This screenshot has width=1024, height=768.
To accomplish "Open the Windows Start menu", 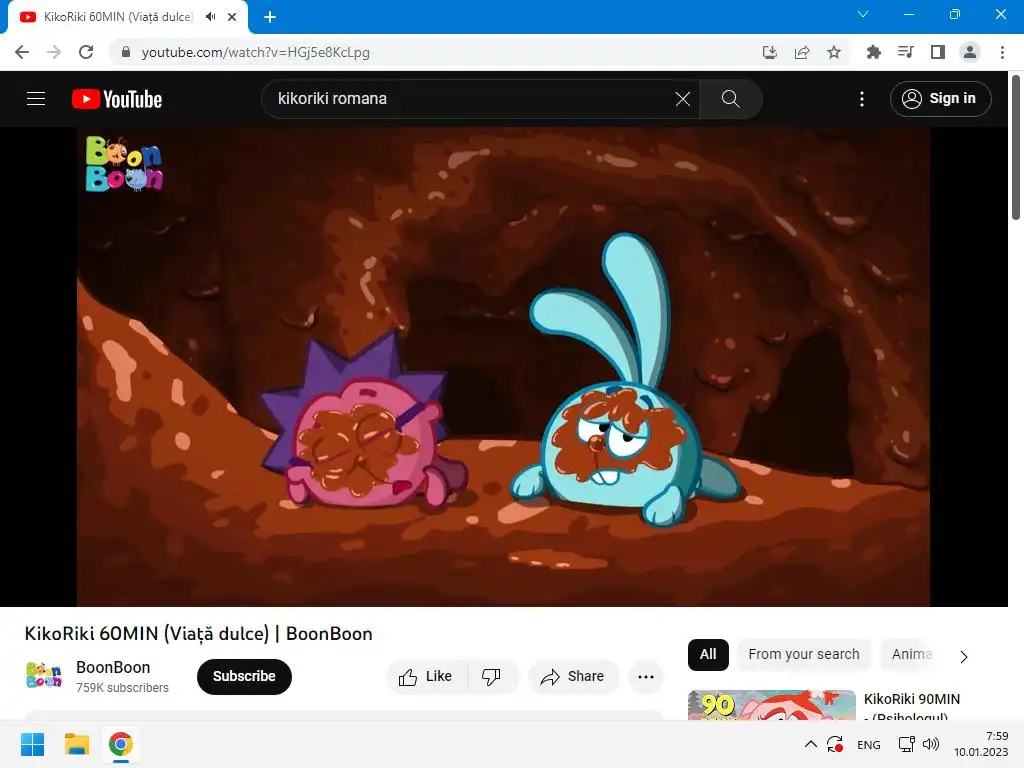I will point(33,744).
